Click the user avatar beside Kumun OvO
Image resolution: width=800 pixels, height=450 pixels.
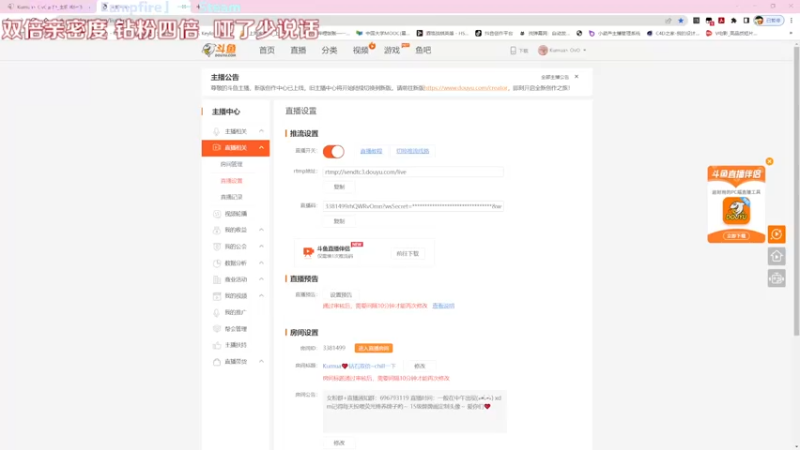(x=543, y=51)
